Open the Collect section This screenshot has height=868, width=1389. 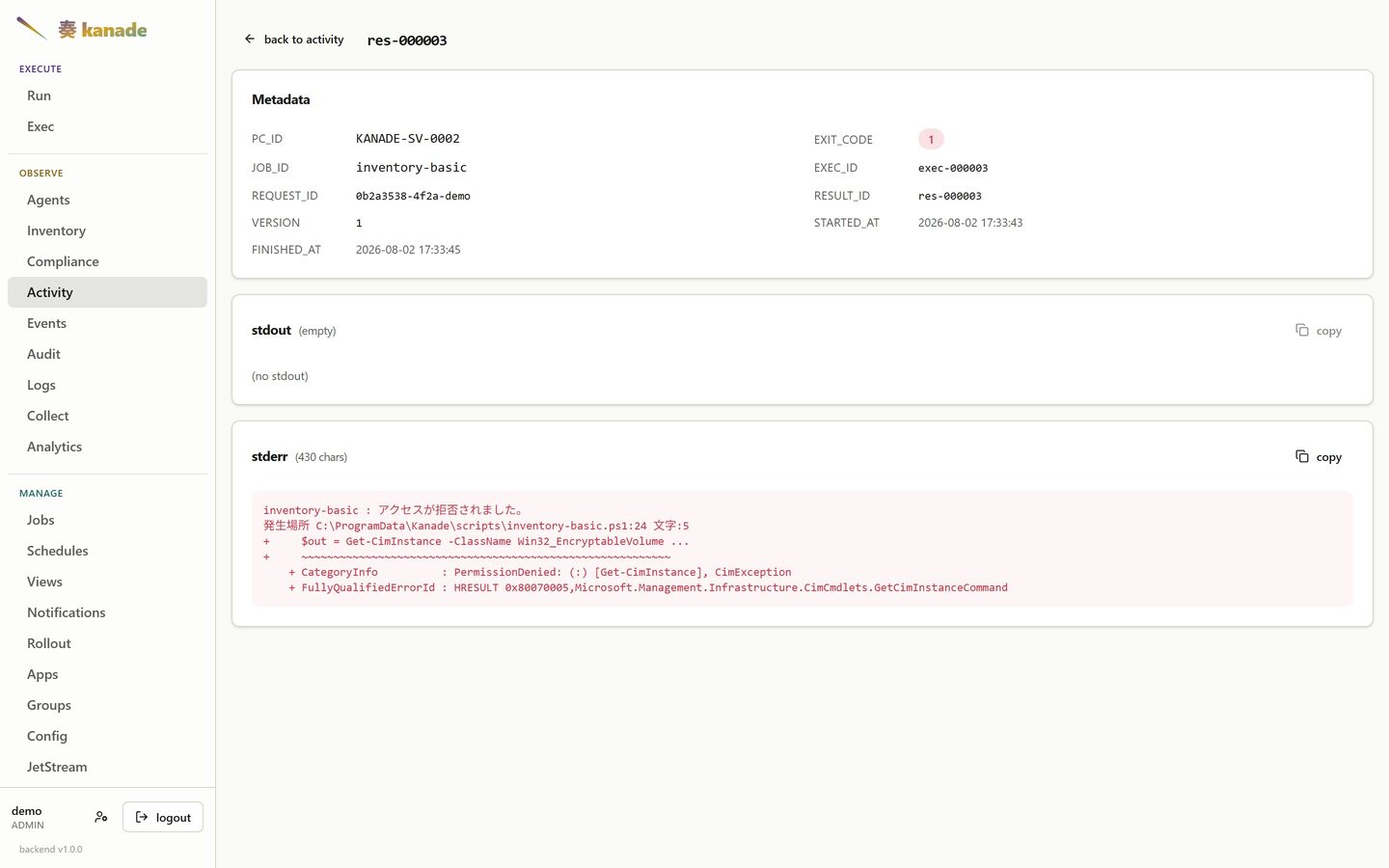click(107, 416)
